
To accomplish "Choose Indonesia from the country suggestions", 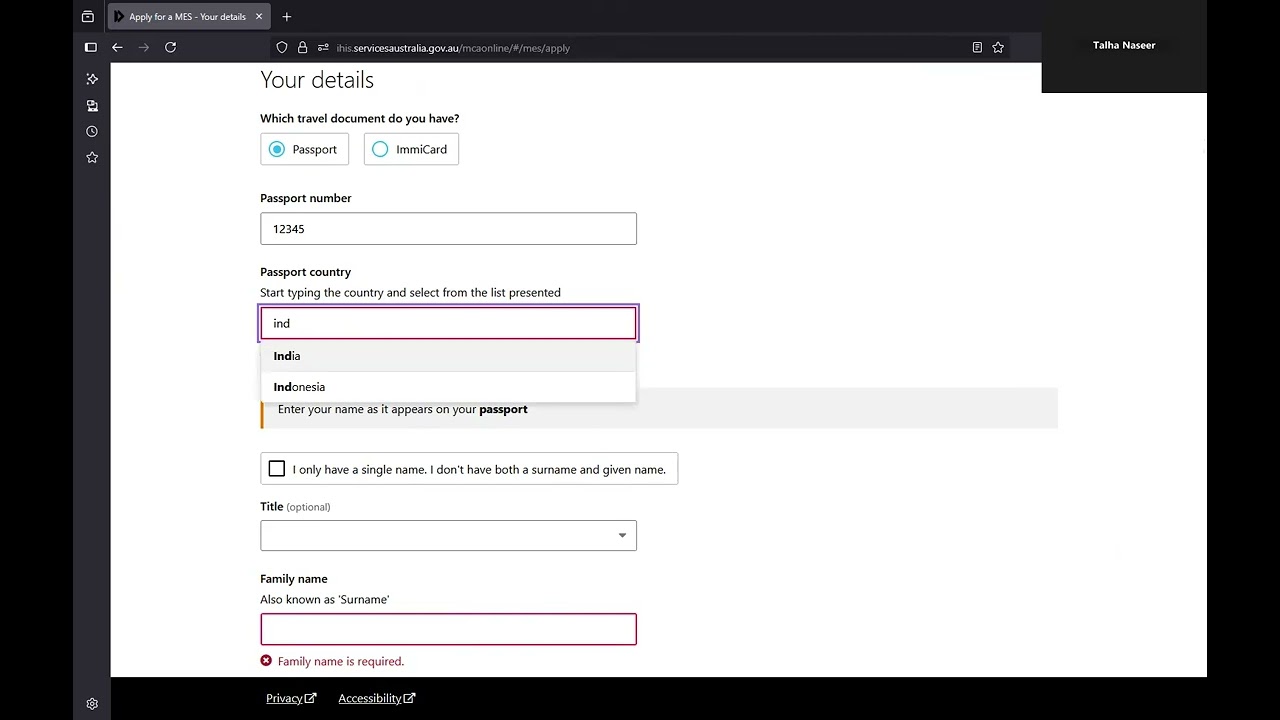I will (448, 387).
